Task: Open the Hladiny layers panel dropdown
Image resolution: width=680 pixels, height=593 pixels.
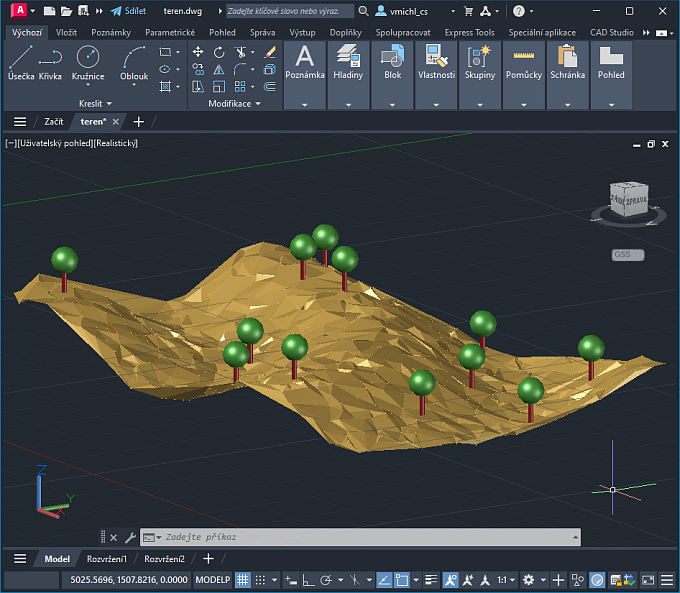Action: coord(349,104)
